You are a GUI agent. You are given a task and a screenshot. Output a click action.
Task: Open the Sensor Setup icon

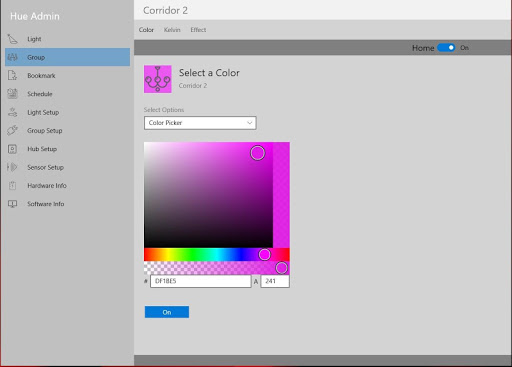(x=12, y=167)
